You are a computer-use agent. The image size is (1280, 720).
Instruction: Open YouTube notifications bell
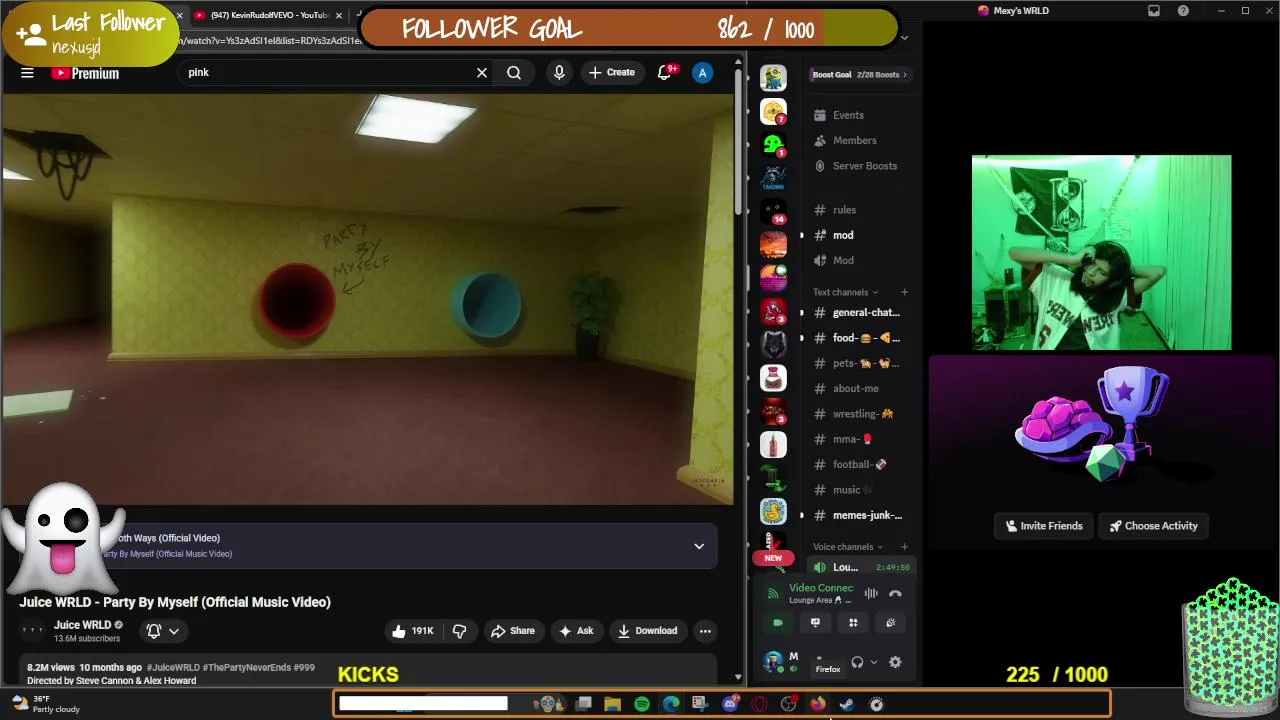[x=665, y=72]
